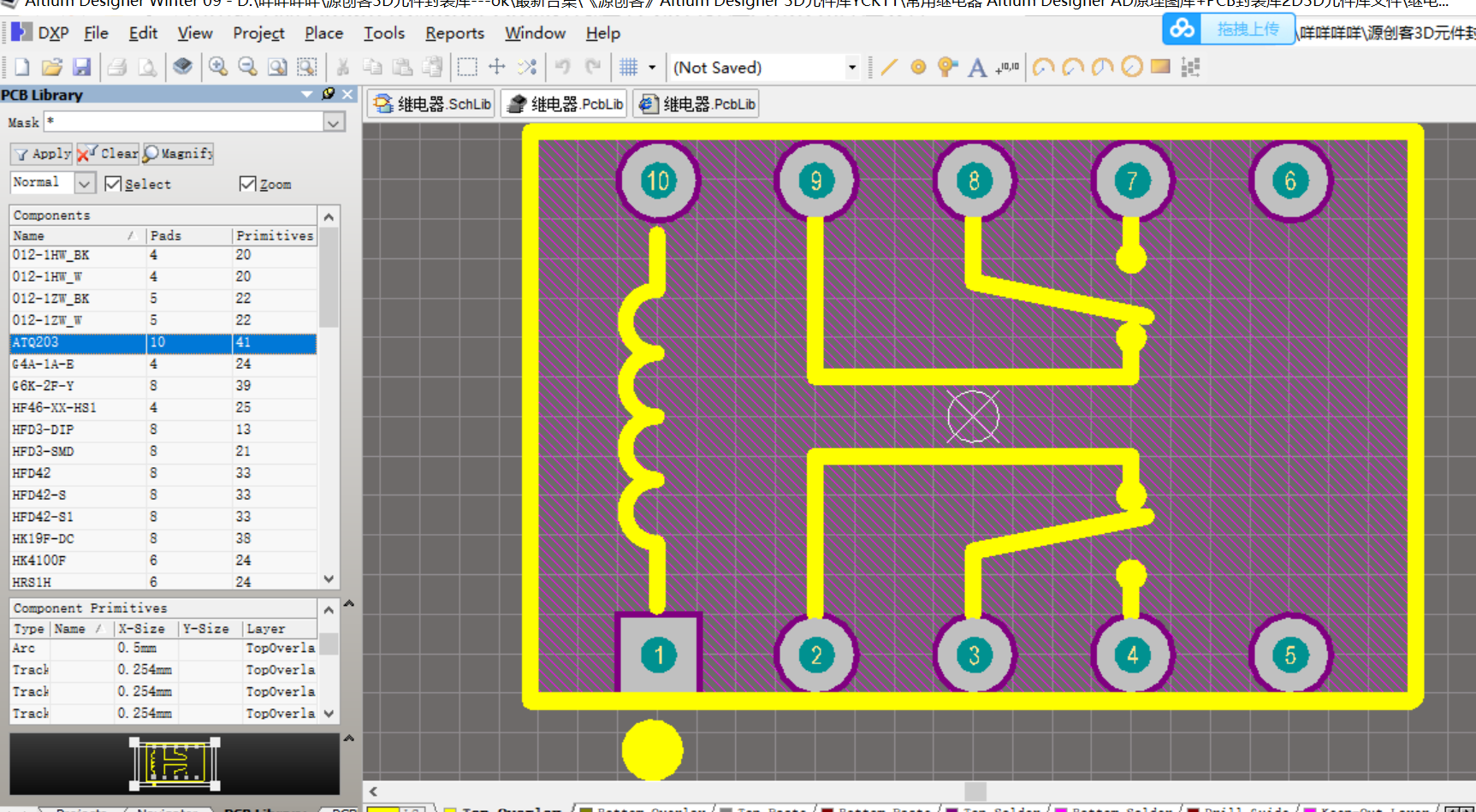The image size is (1476, 812).
Task: Select the Place Full Circle tool
Action: pos(1132,67)
